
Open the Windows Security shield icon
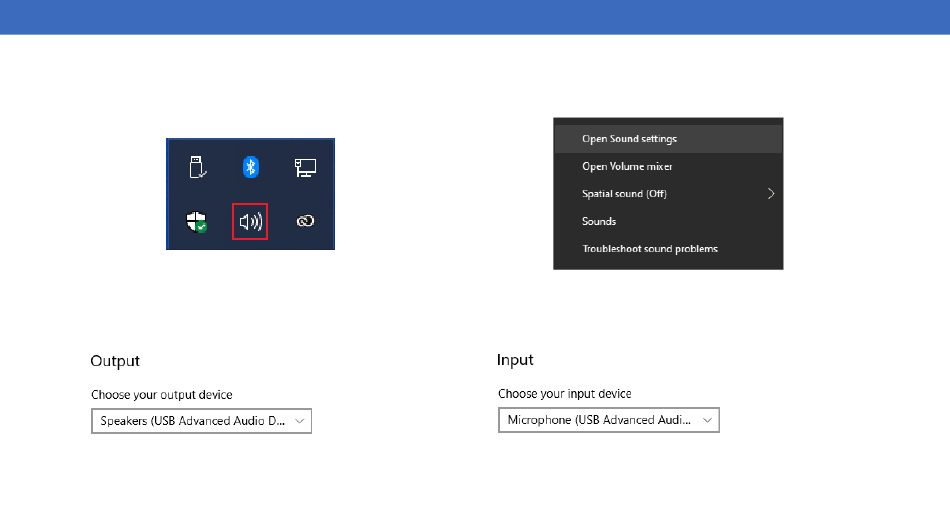pos(196,222)
